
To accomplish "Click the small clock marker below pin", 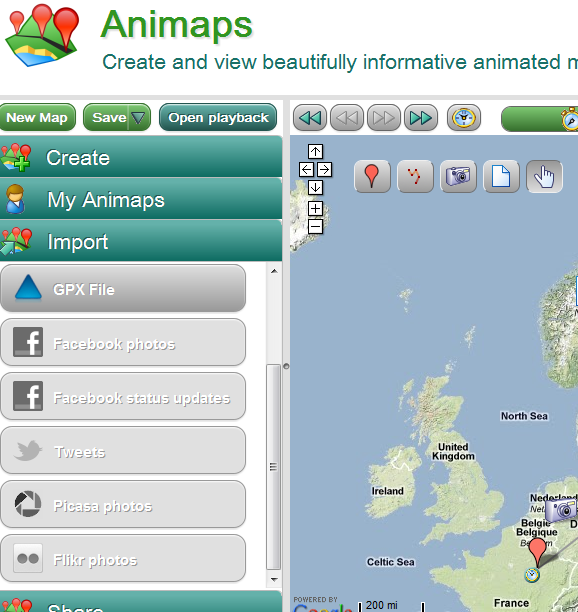I will point(532,575).
